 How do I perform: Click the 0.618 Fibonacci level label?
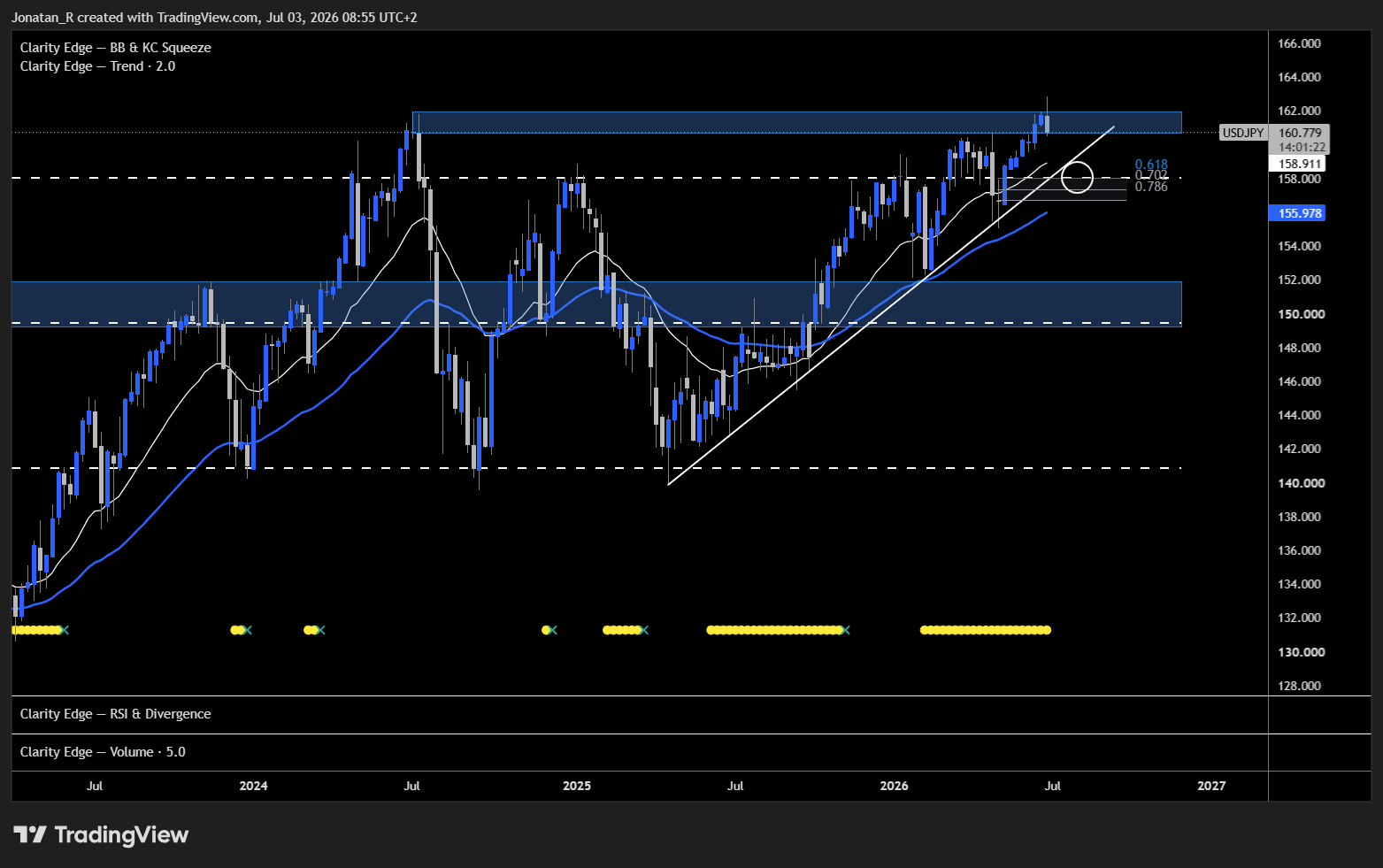coord(1151,165)
